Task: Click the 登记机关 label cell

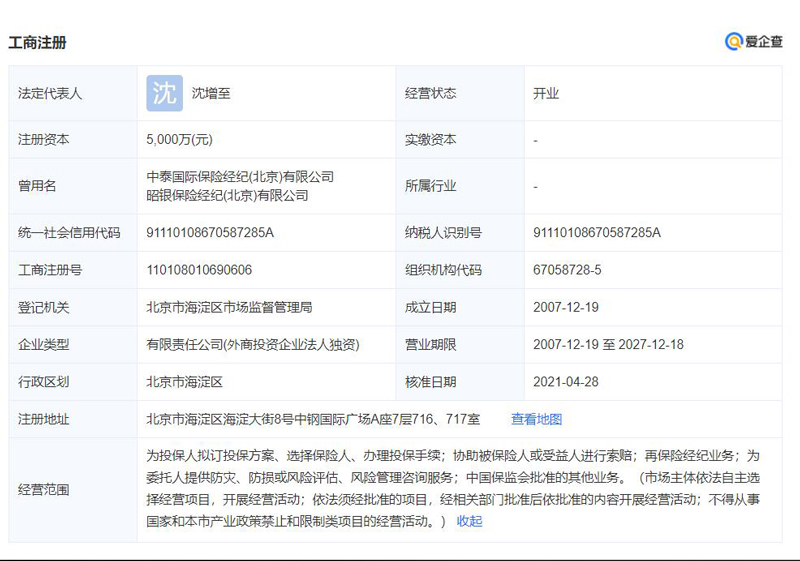Action: [x=72, y=307]
